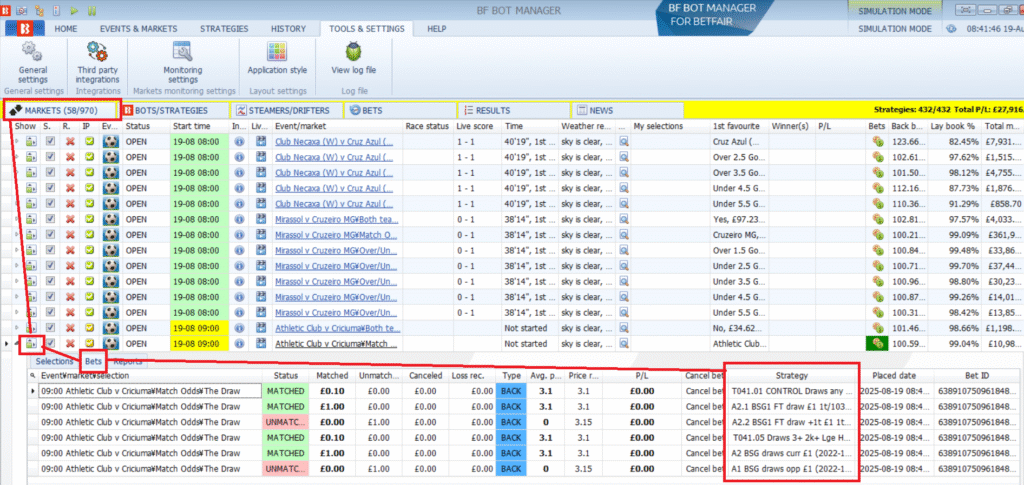Click info icon for Mirassol Match Odds row
This screenshot has height=485, width=1024.
(x=239, y=234)
